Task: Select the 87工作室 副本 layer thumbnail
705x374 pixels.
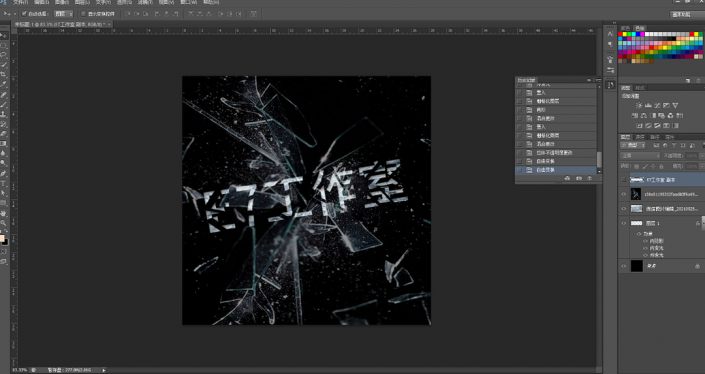Action: [x=637, y=180]
